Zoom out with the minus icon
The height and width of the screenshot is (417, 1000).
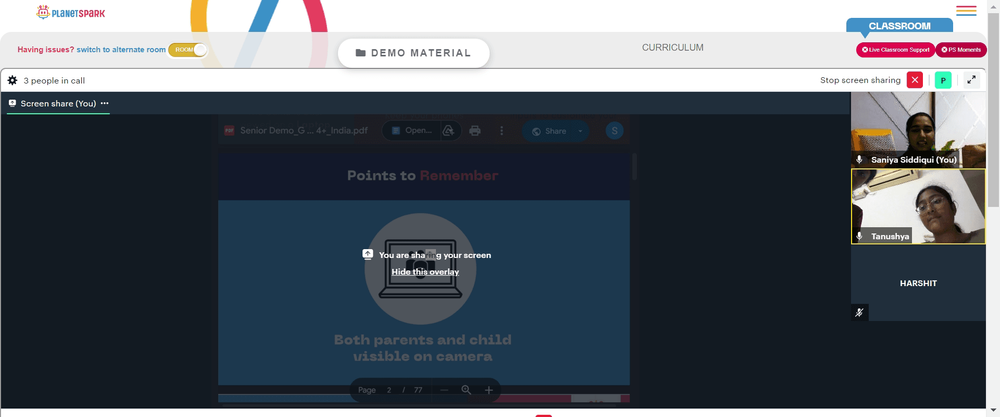[445, 390]
